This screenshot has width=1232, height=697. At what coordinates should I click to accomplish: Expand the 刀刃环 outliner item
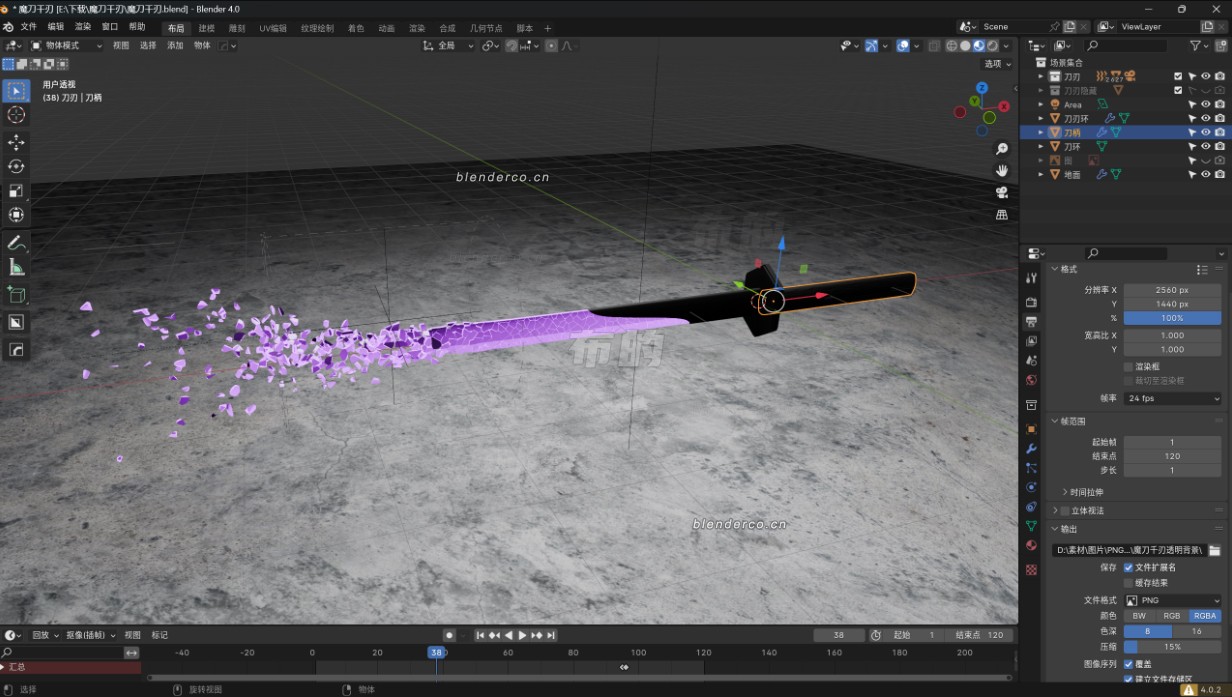(x=1040, y=118)
